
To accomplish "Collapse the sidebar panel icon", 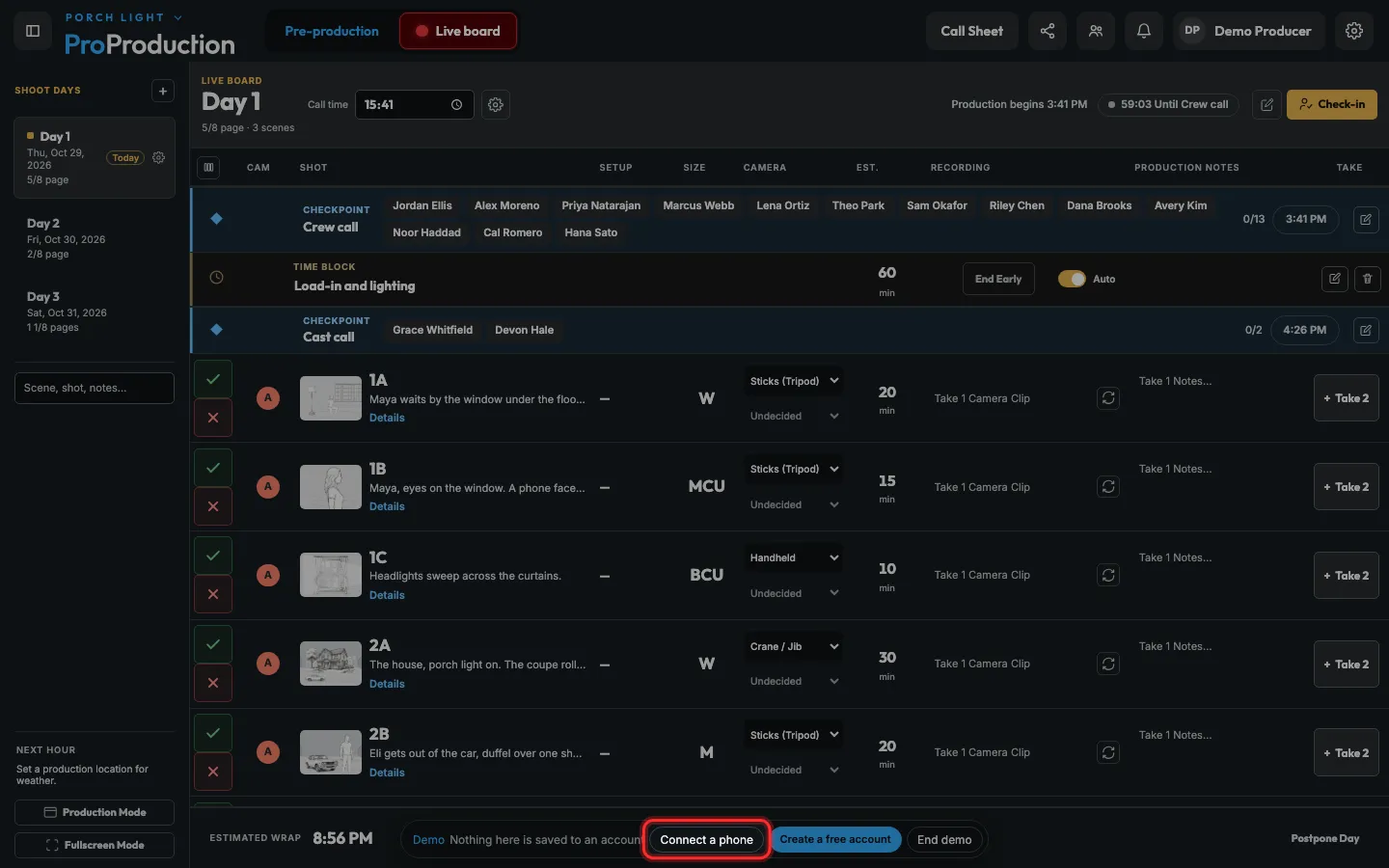I will tap(33, 31).
